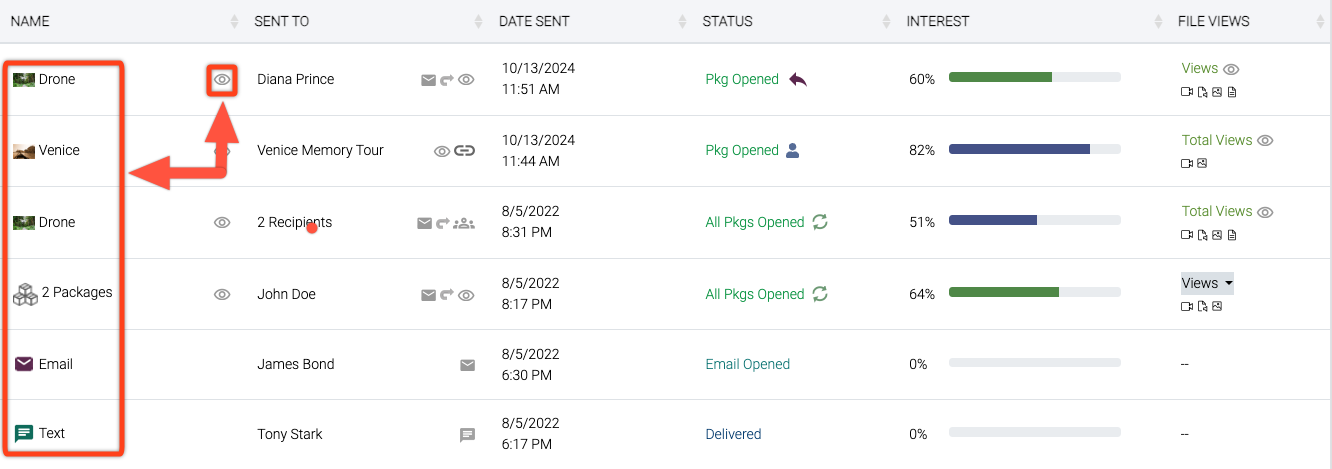Click the SENT TO column header

281,21
